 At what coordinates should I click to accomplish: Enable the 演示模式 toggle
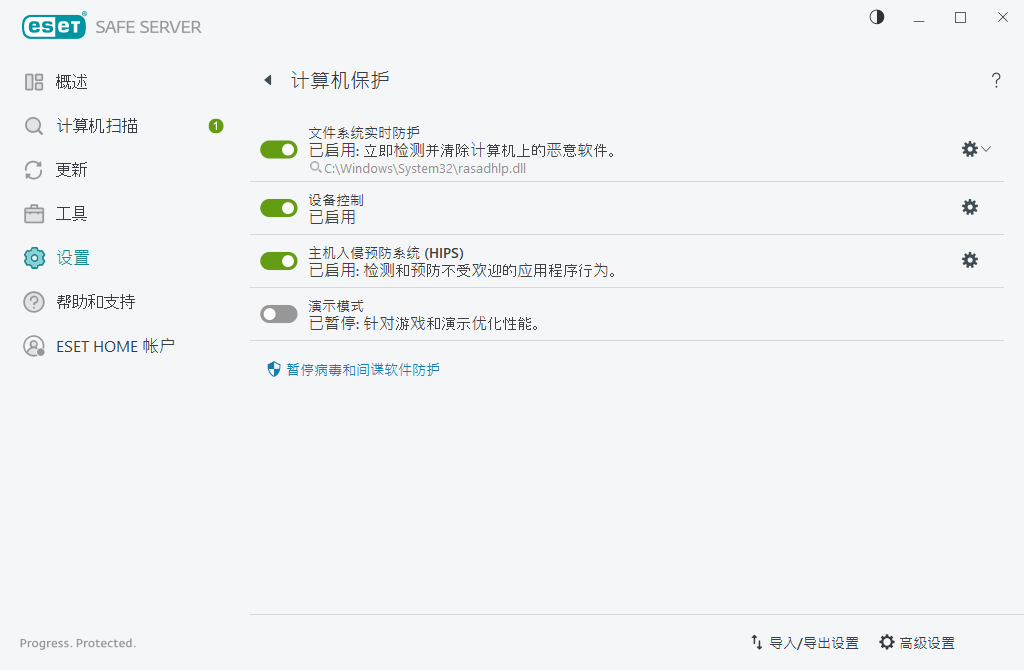click(x=279, y=313)
